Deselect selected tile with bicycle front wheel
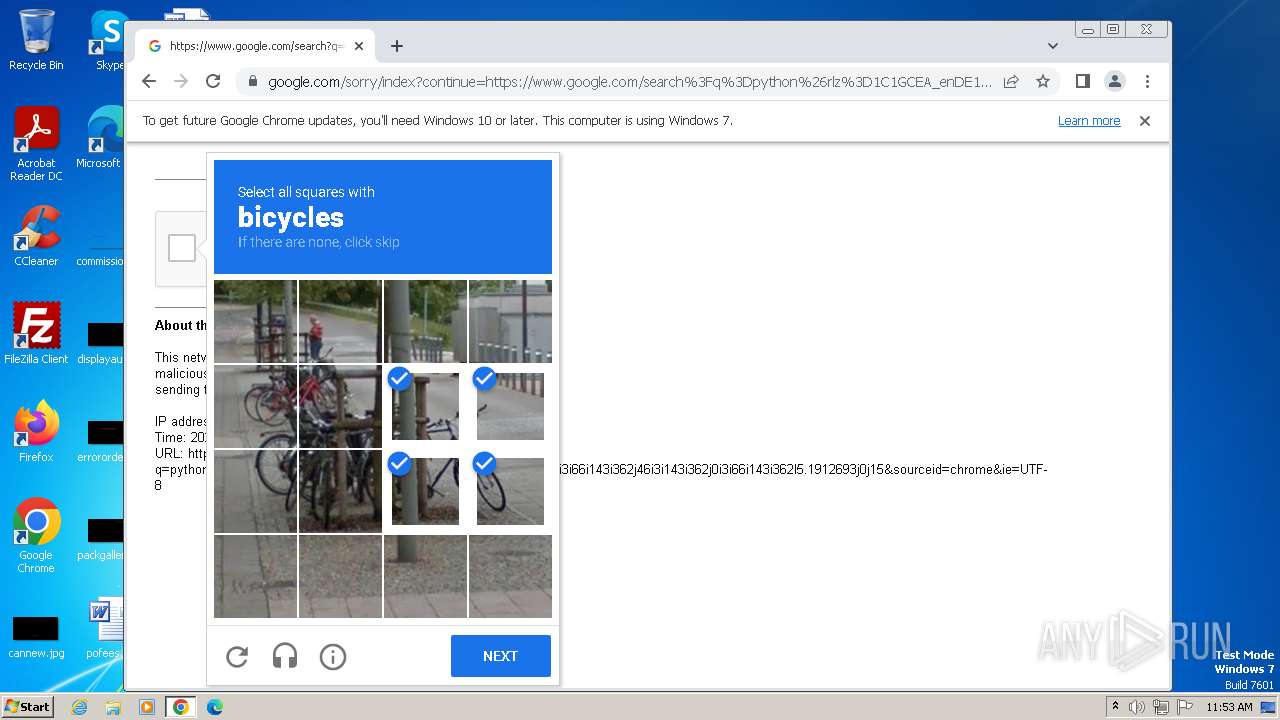The height and width of the screenshot is (720, 1280). click(x=510, y=491)
